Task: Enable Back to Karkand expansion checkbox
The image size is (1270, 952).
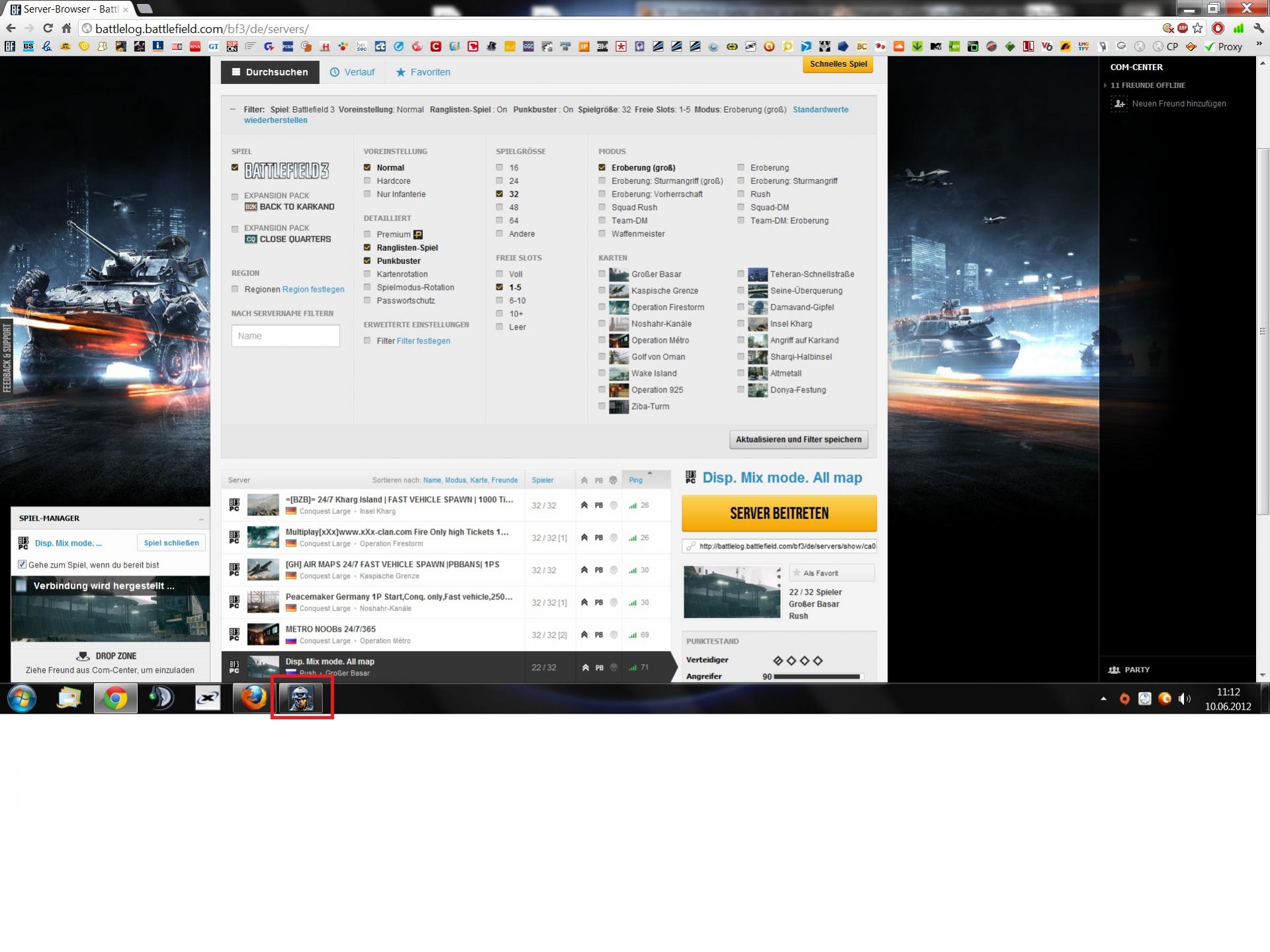Action: point(235,196)
